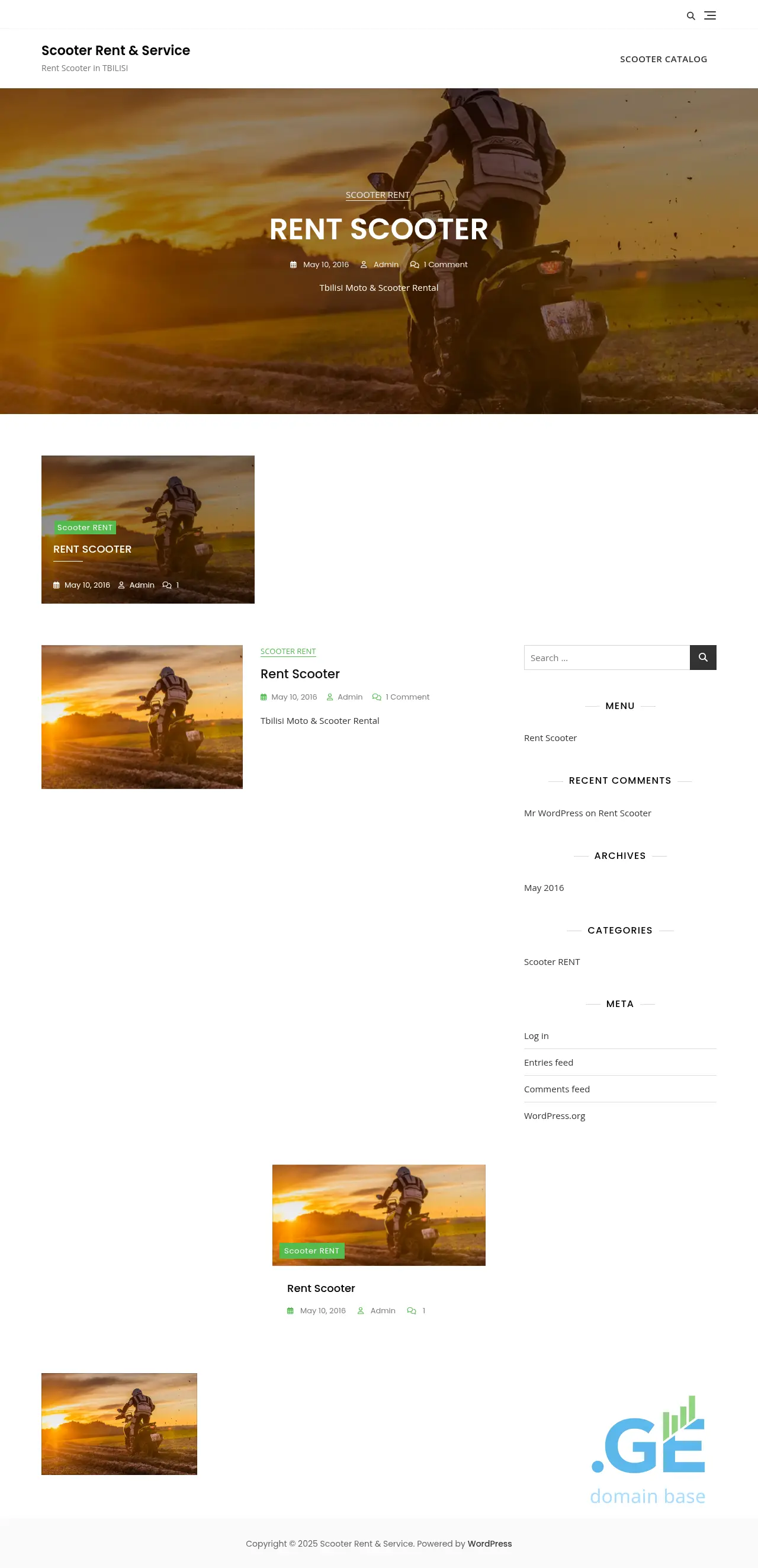Select Rent Scooter in sidebar Menu
This screenshot has width=758, height=1568.
click(x=550, y=737)
